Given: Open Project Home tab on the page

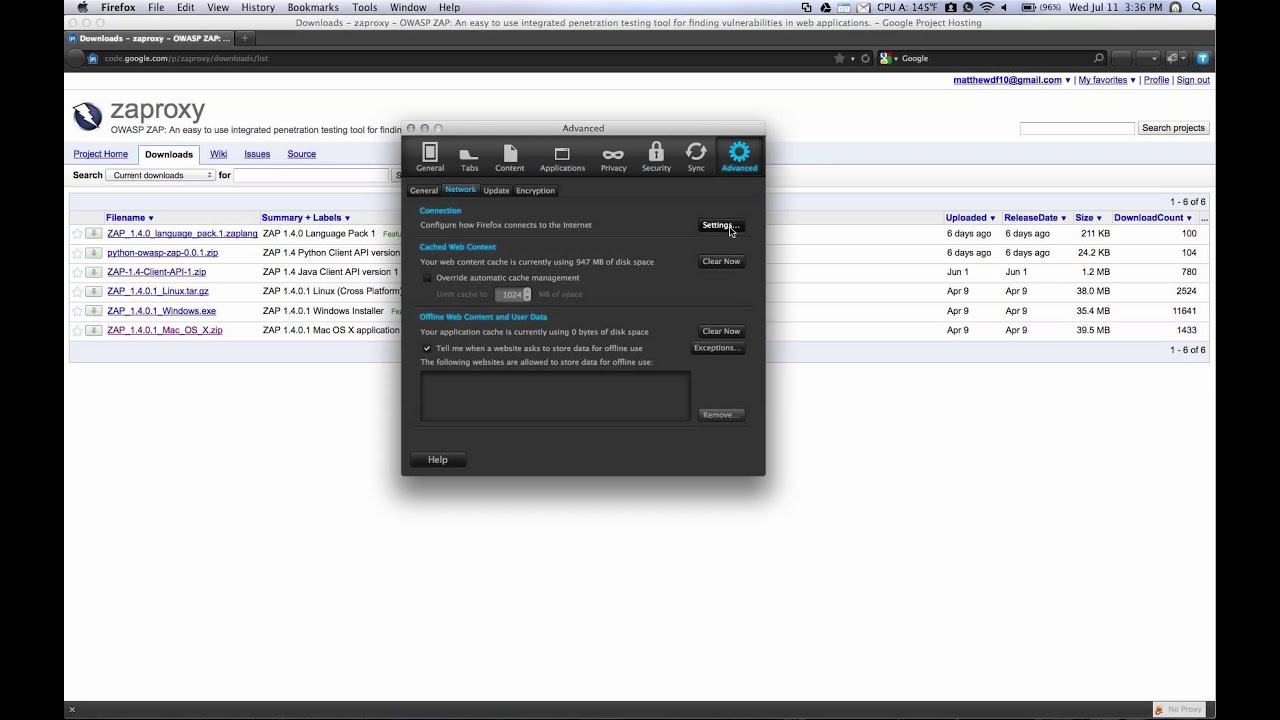Looking at the screenshot, I should point(101,154).
